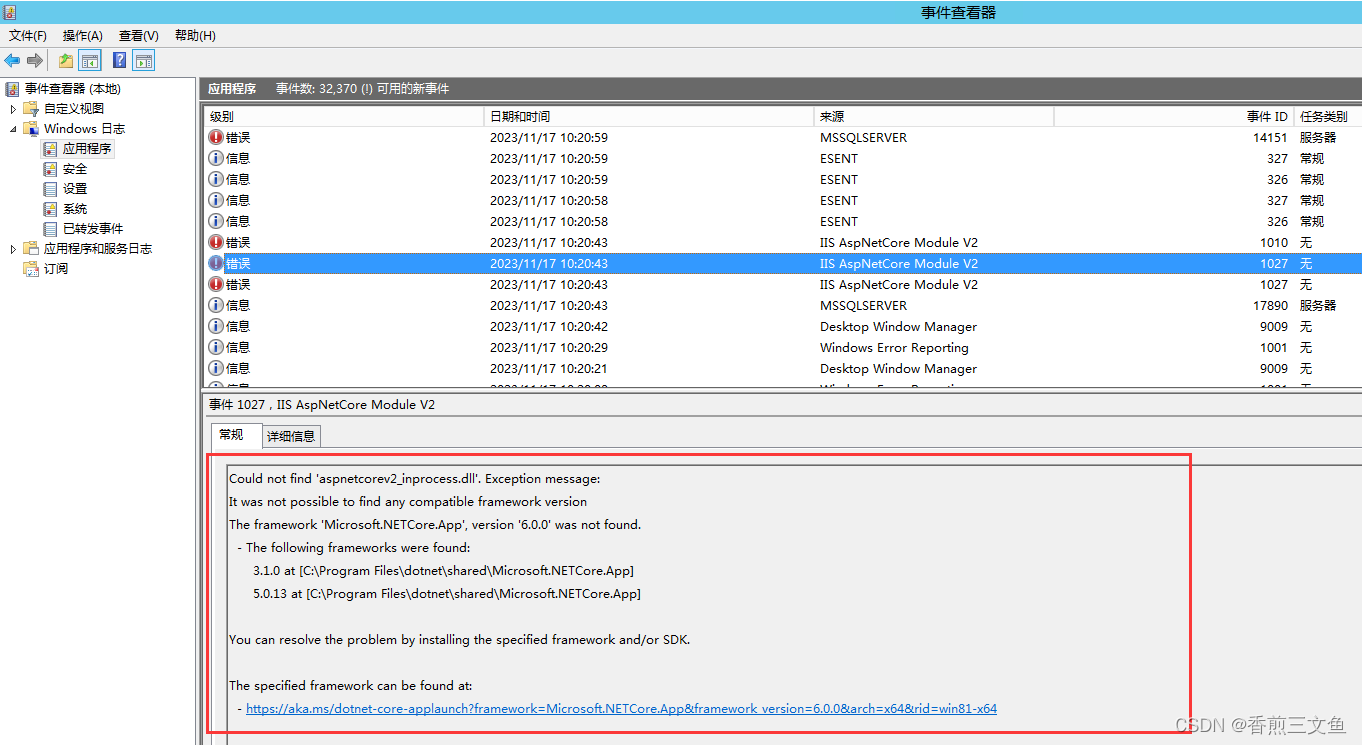Screen dimensions: 1362x745
Task: Expand the 应用程序和服务日志 node arrow
Action: pos(13,249)
